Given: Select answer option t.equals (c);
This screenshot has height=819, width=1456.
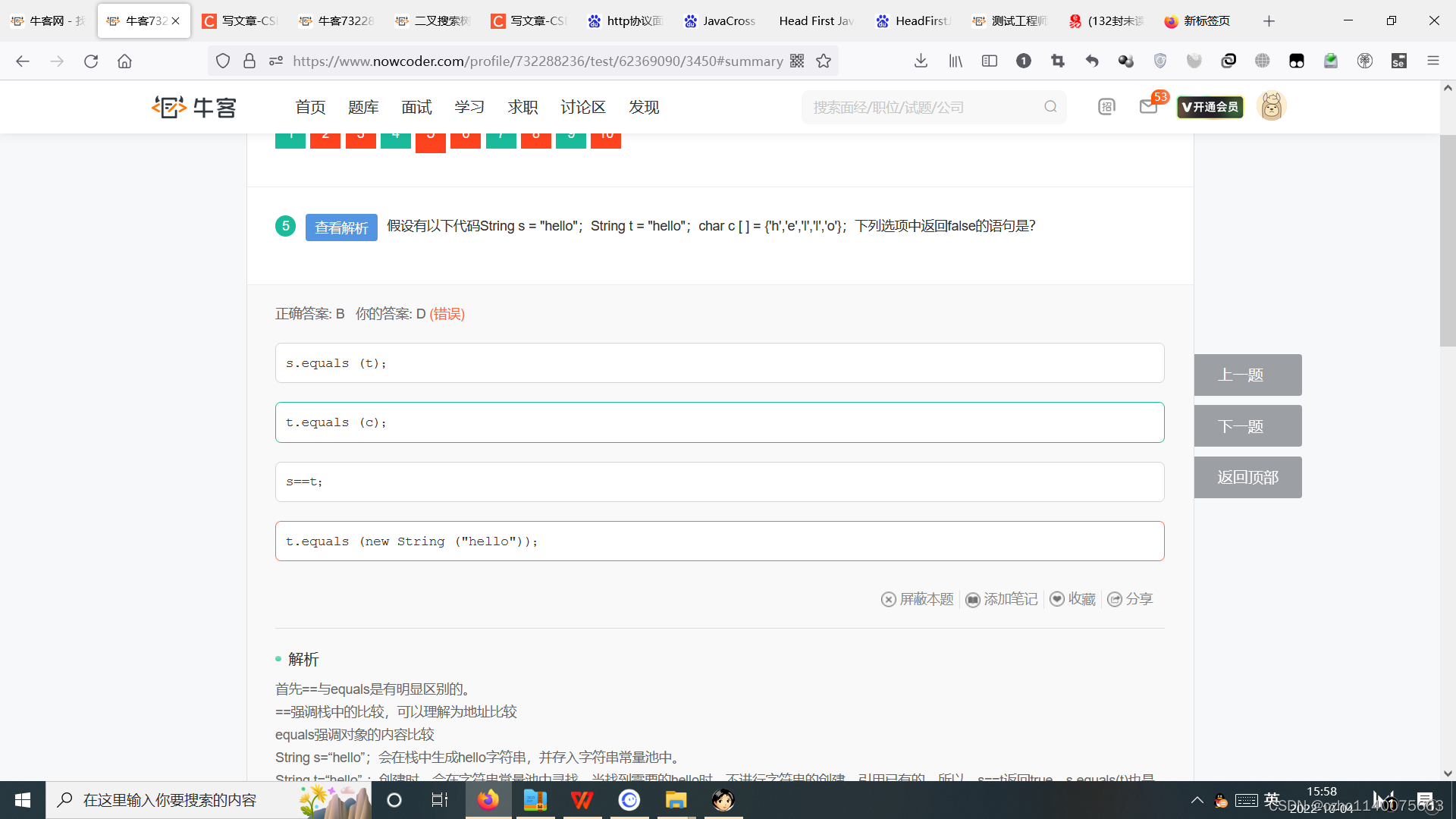Looking at the screenshot, I should click(x=720, y=422).
